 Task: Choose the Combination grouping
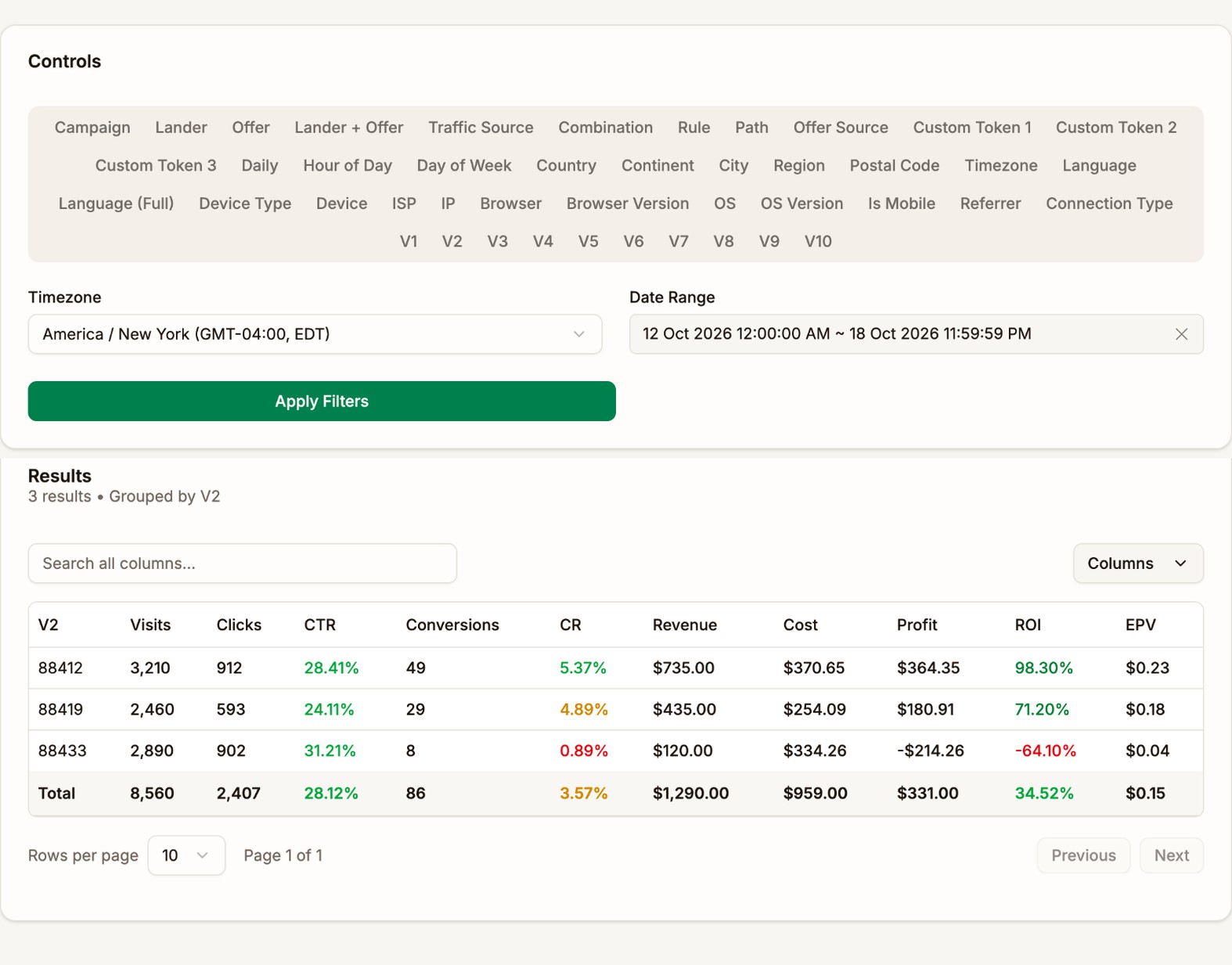tap(605, 128)
